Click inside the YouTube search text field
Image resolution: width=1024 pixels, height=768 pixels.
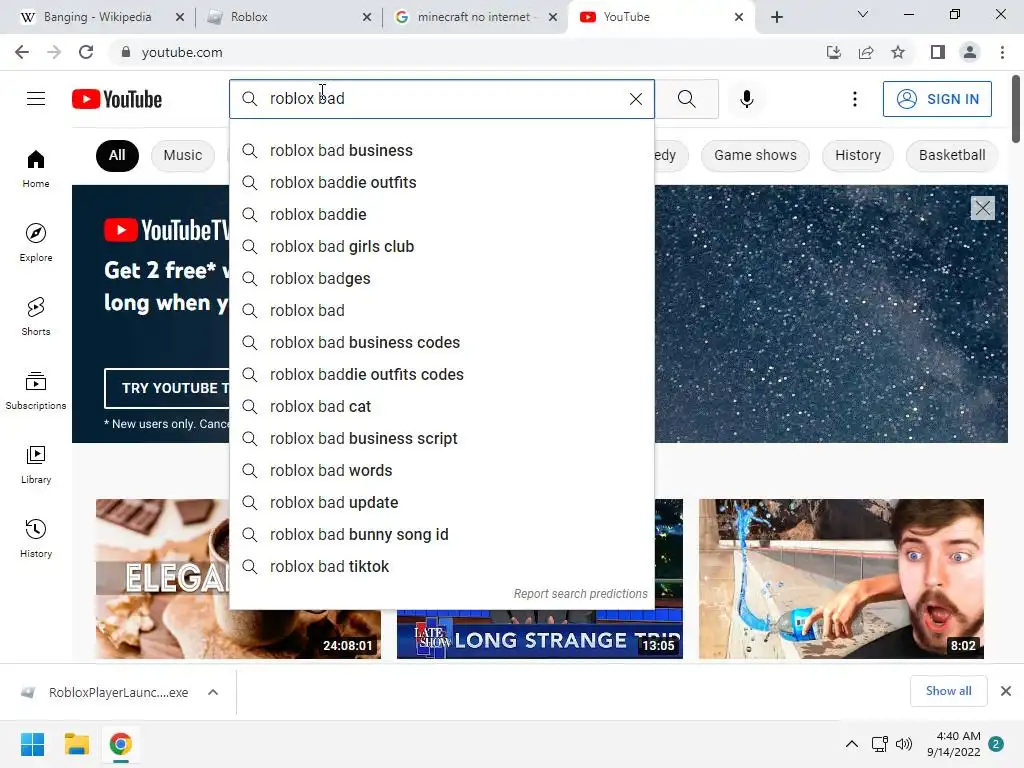pos(444,99)
